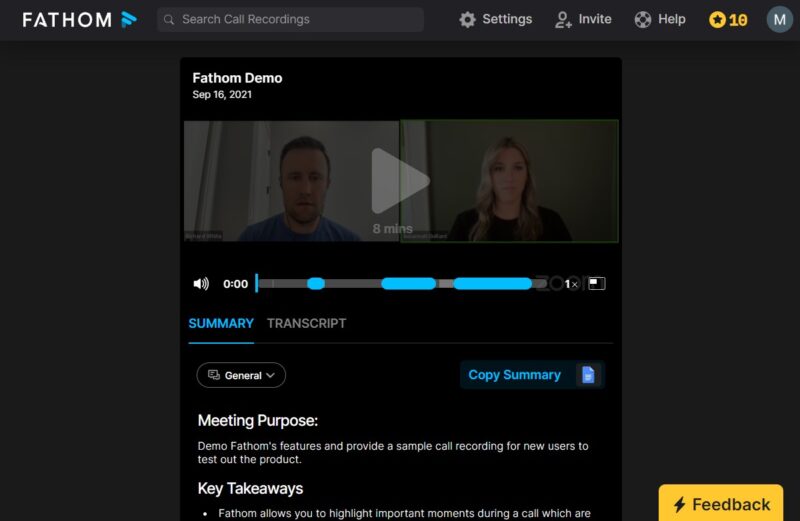
Task: Click the Fathom Demo title
Action: point(237,78)
